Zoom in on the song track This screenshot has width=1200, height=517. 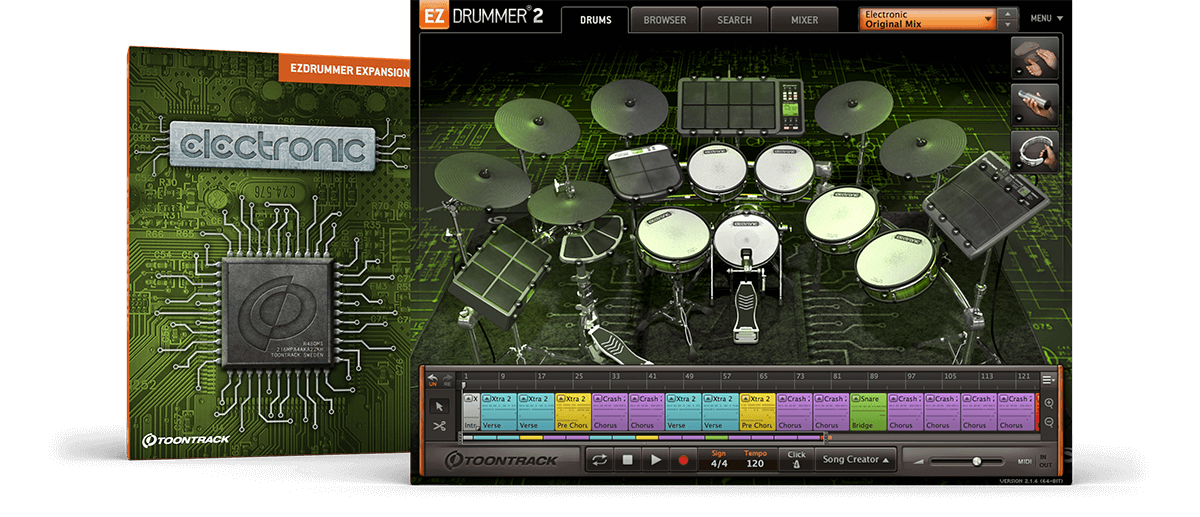1048,403
